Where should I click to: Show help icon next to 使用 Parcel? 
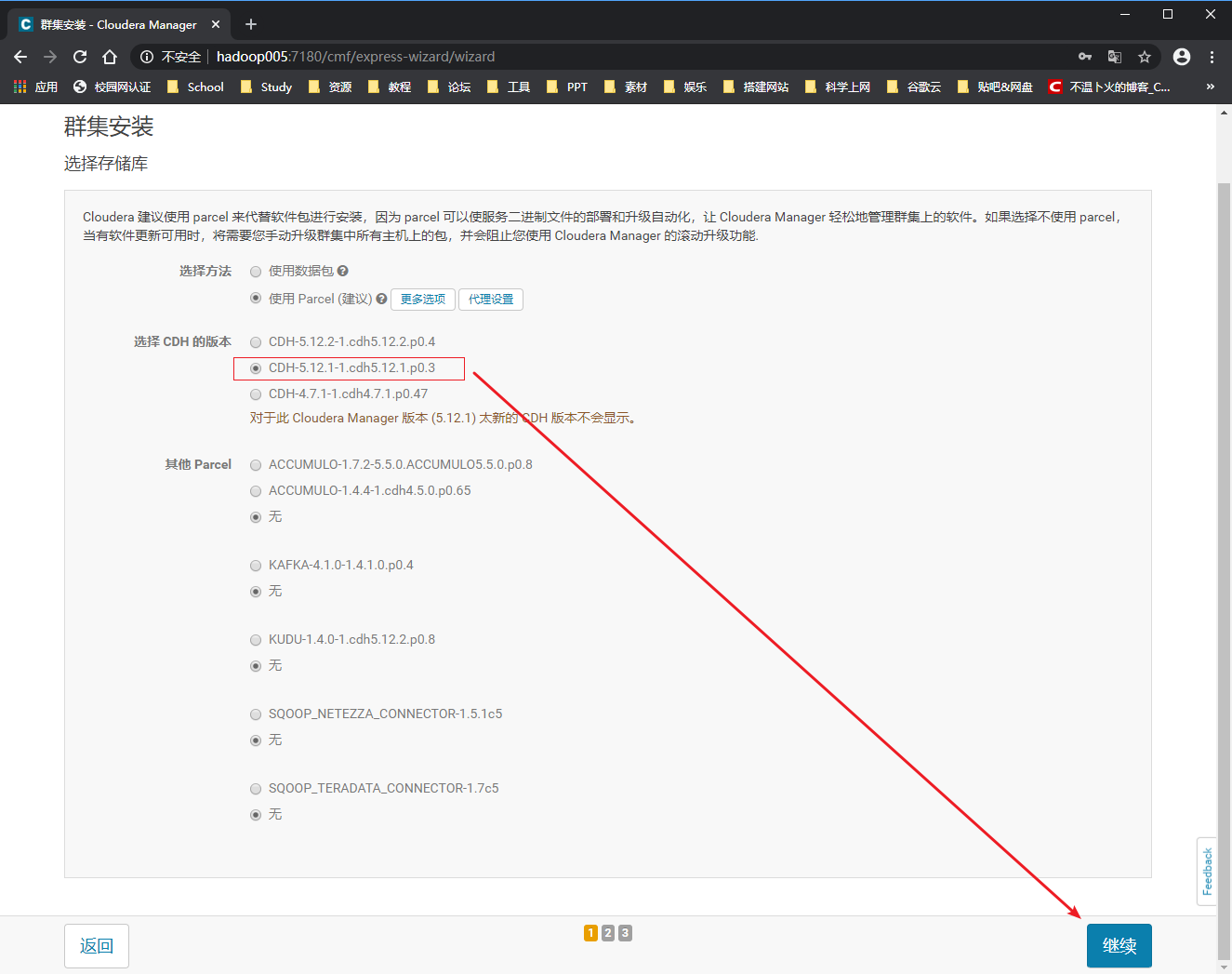(381, 299)
